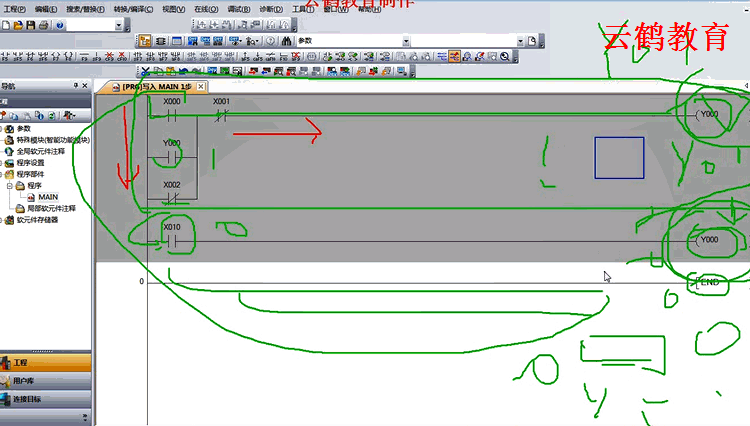Viewport: 750px width, 426px height.
Task: Click the Open project folder icon
Action: coord(18,25)
